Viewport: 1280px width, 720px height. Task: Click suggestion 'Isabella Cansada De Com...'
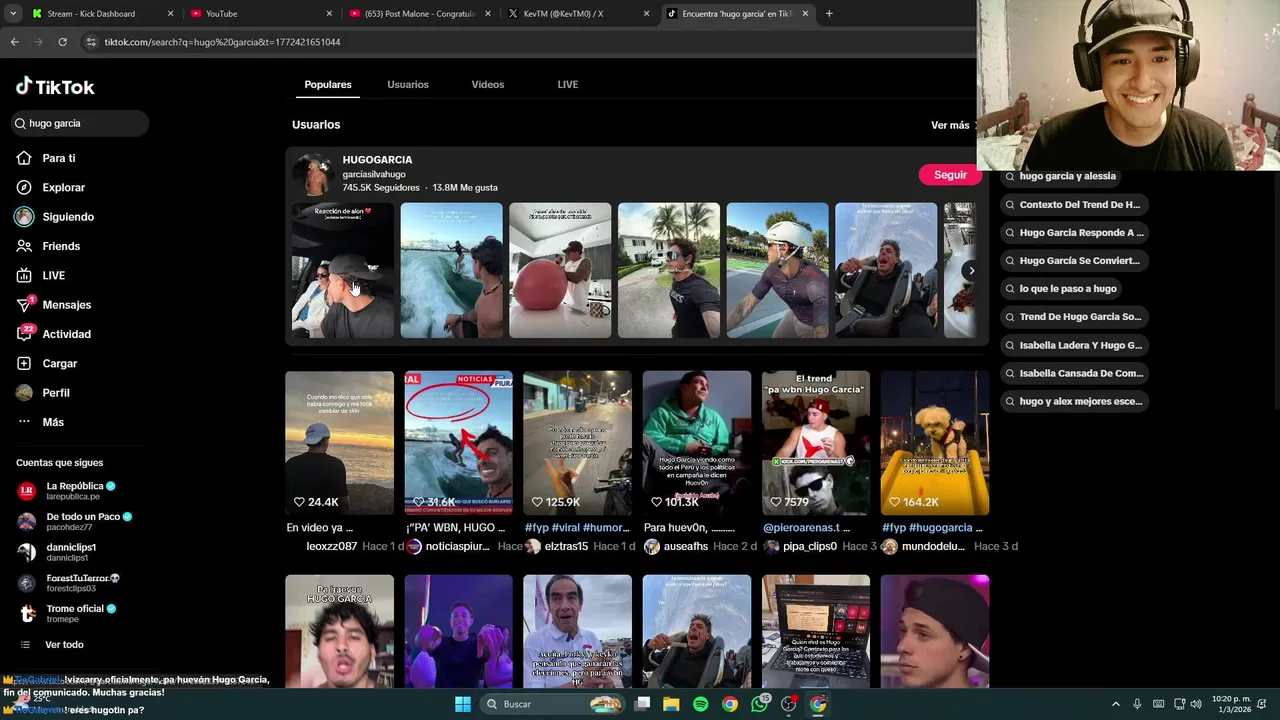click(1073, 373)
